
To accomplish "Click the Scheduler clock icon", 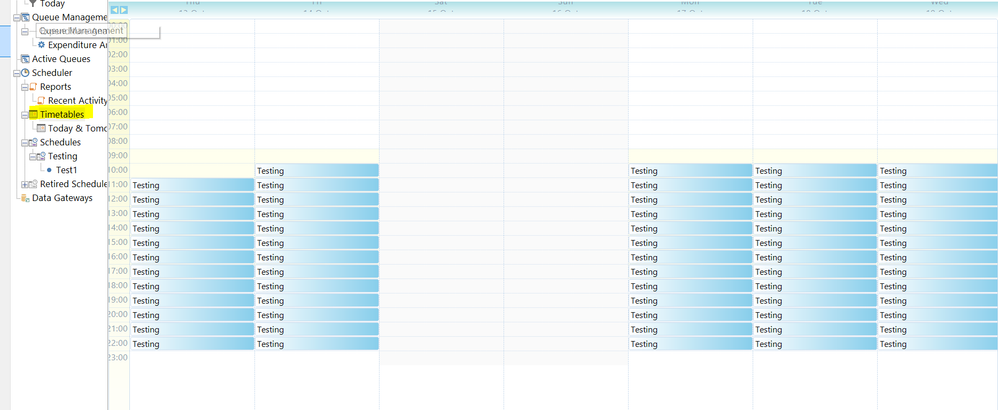I will pos(25,73).
